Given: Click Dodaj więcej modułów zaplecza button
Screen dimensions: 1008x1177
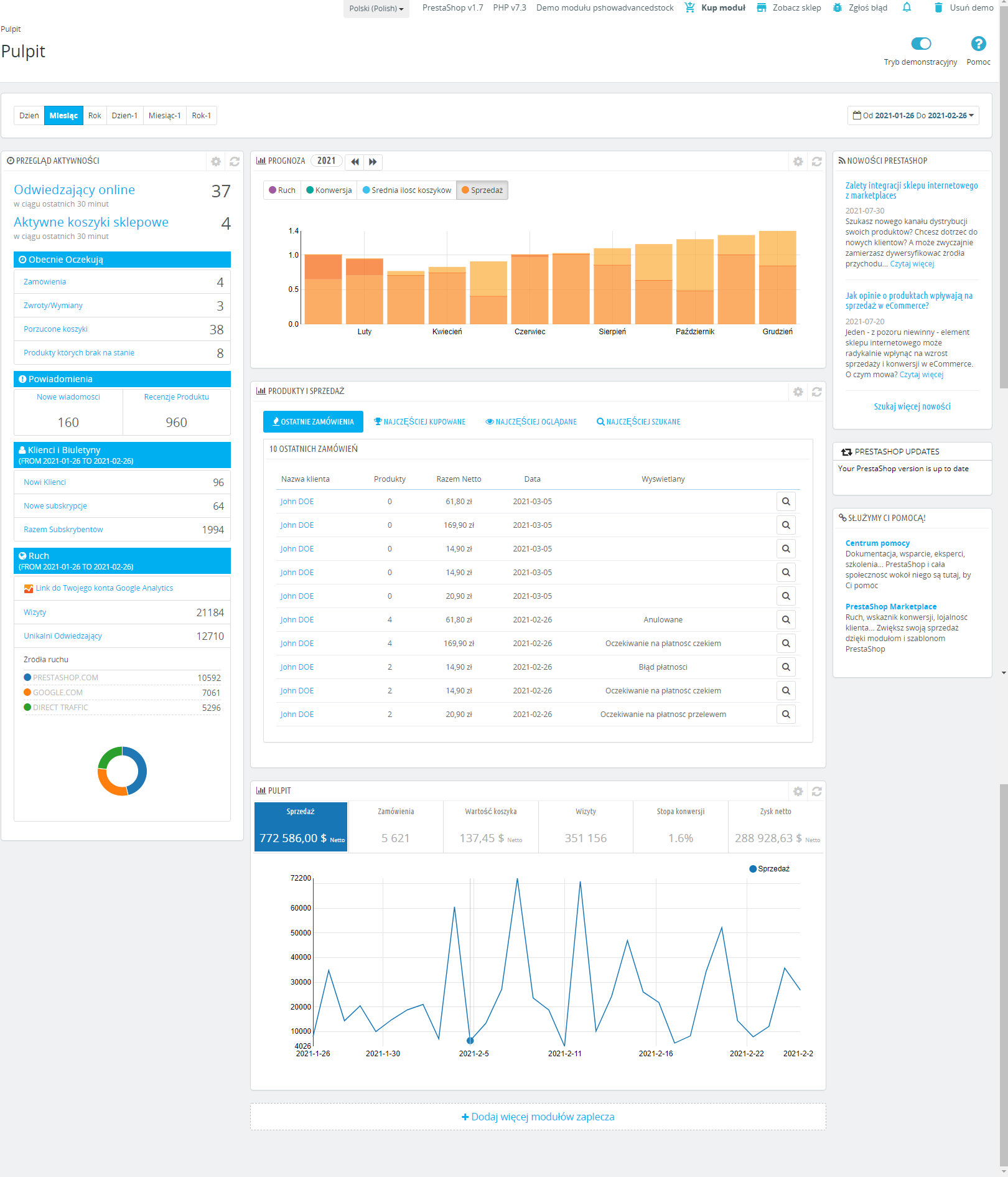Looking at the screenshot, I should point(538,1117).
